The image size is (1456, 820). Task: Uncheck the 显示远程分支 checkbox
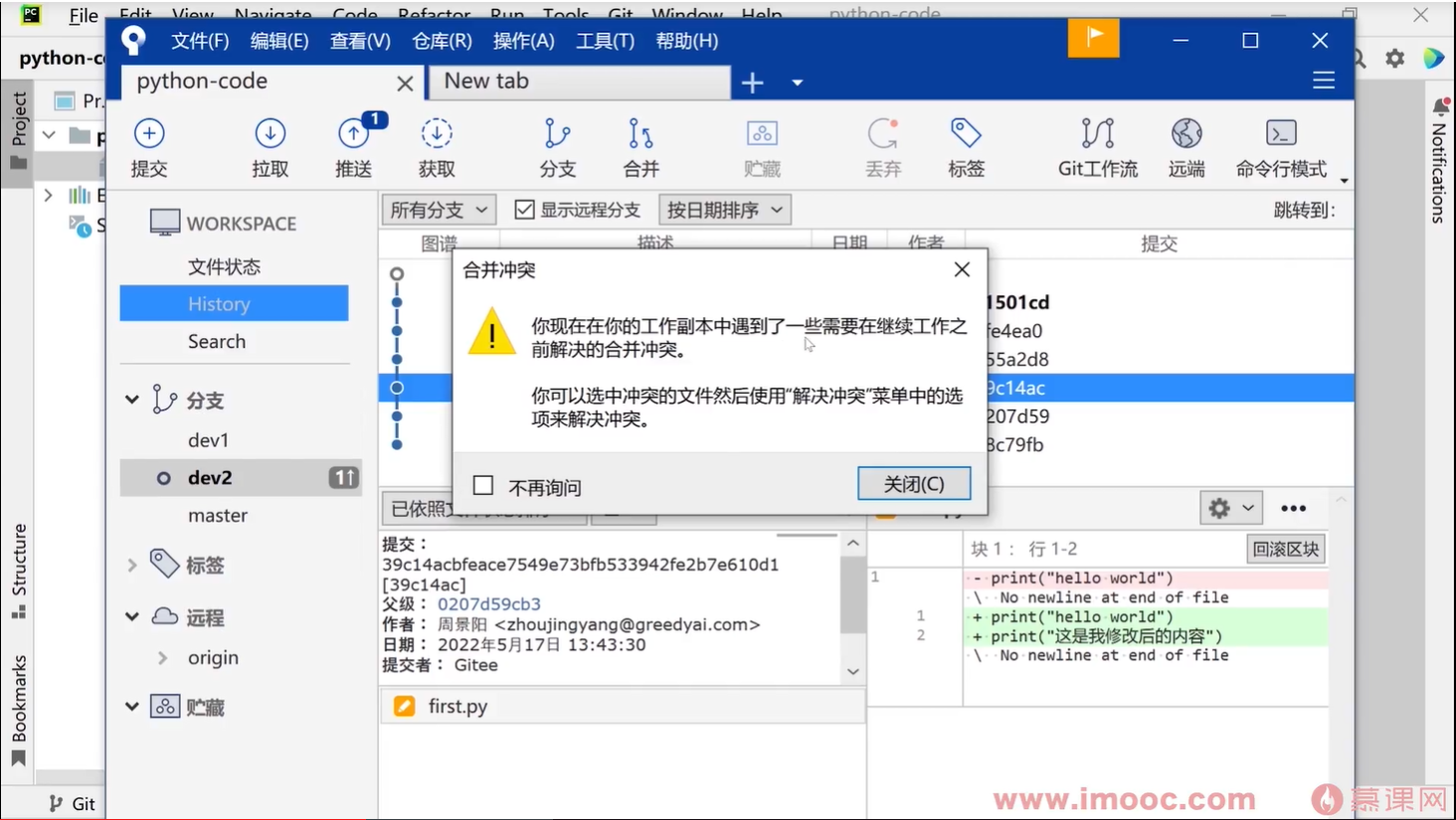(523, 209)
